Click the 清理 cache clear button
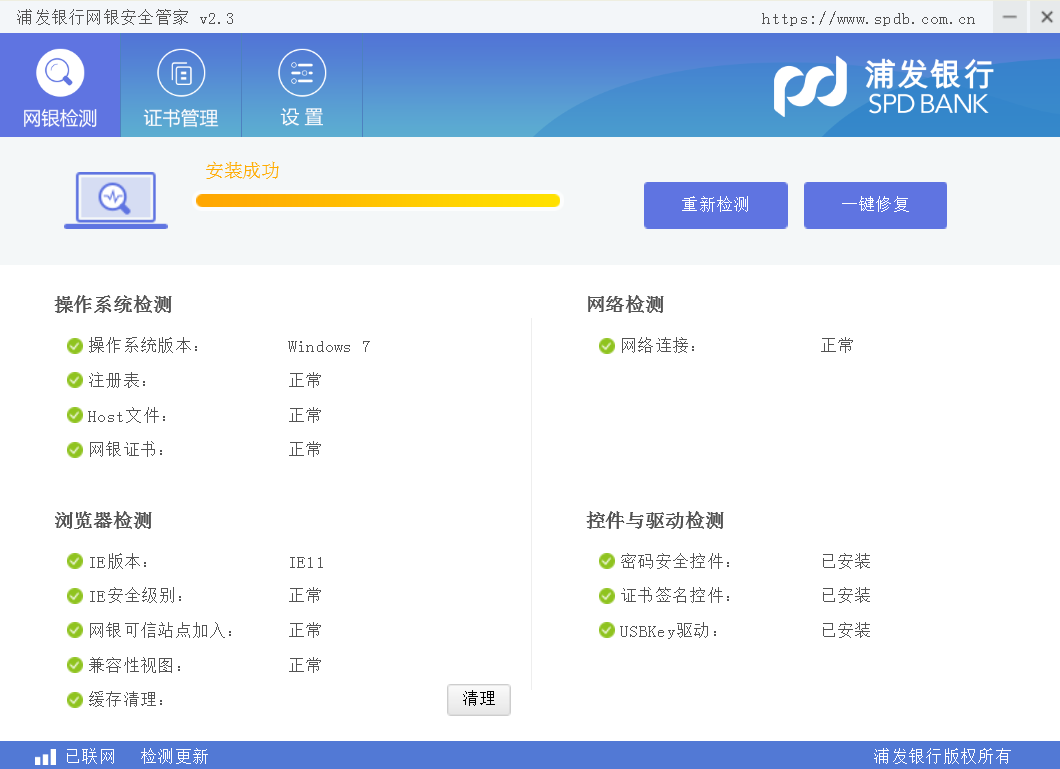1060x769 pixels. (x=478, y=700)
